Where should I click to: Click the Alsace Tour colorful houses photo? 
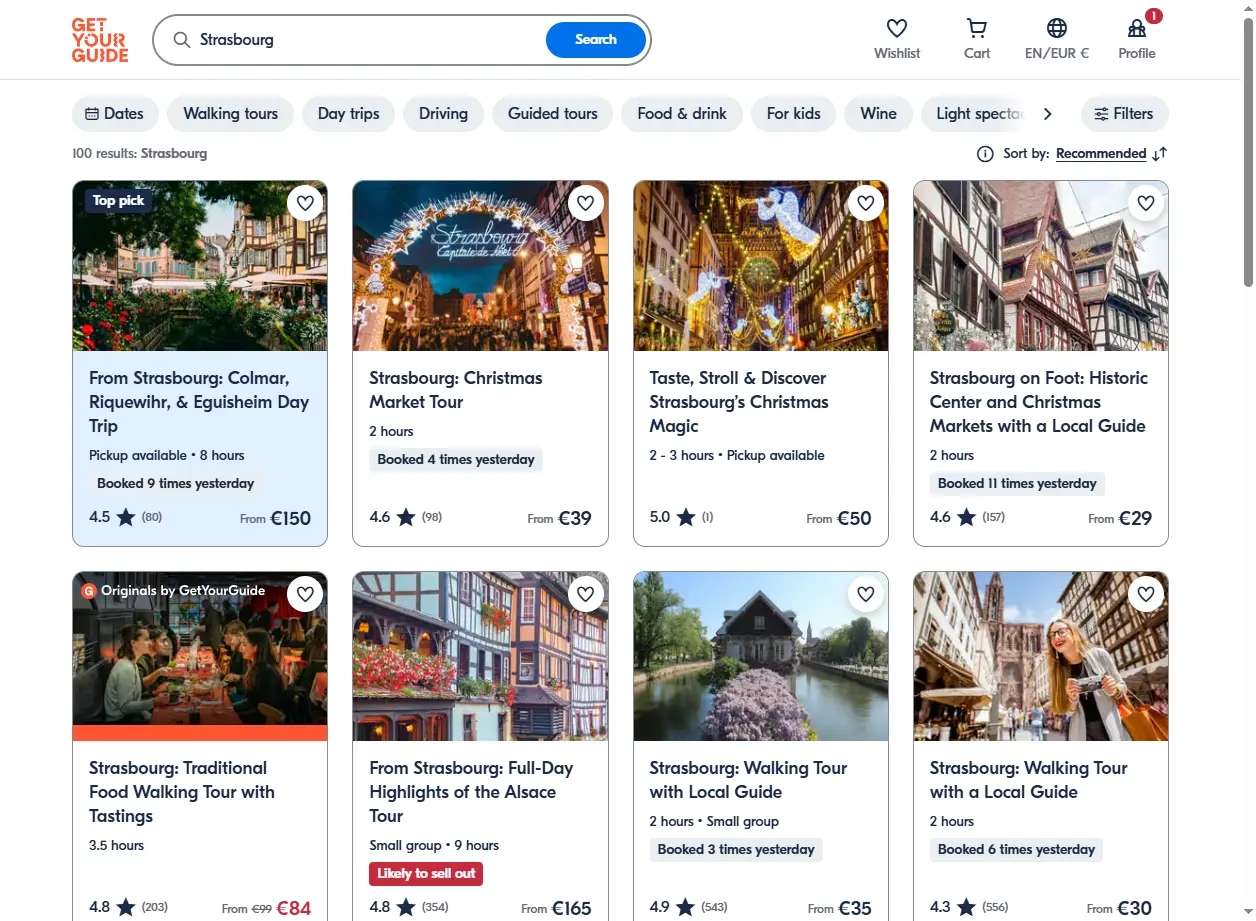pyautogui.click(x=480, y=656)
